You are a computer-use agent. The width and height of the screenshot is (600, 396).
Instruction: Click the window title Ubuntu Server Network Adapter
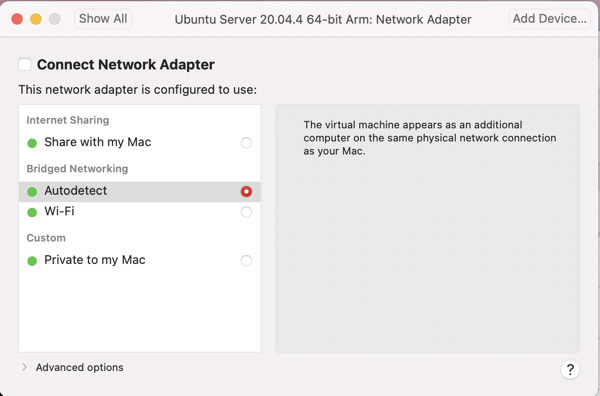323,20
